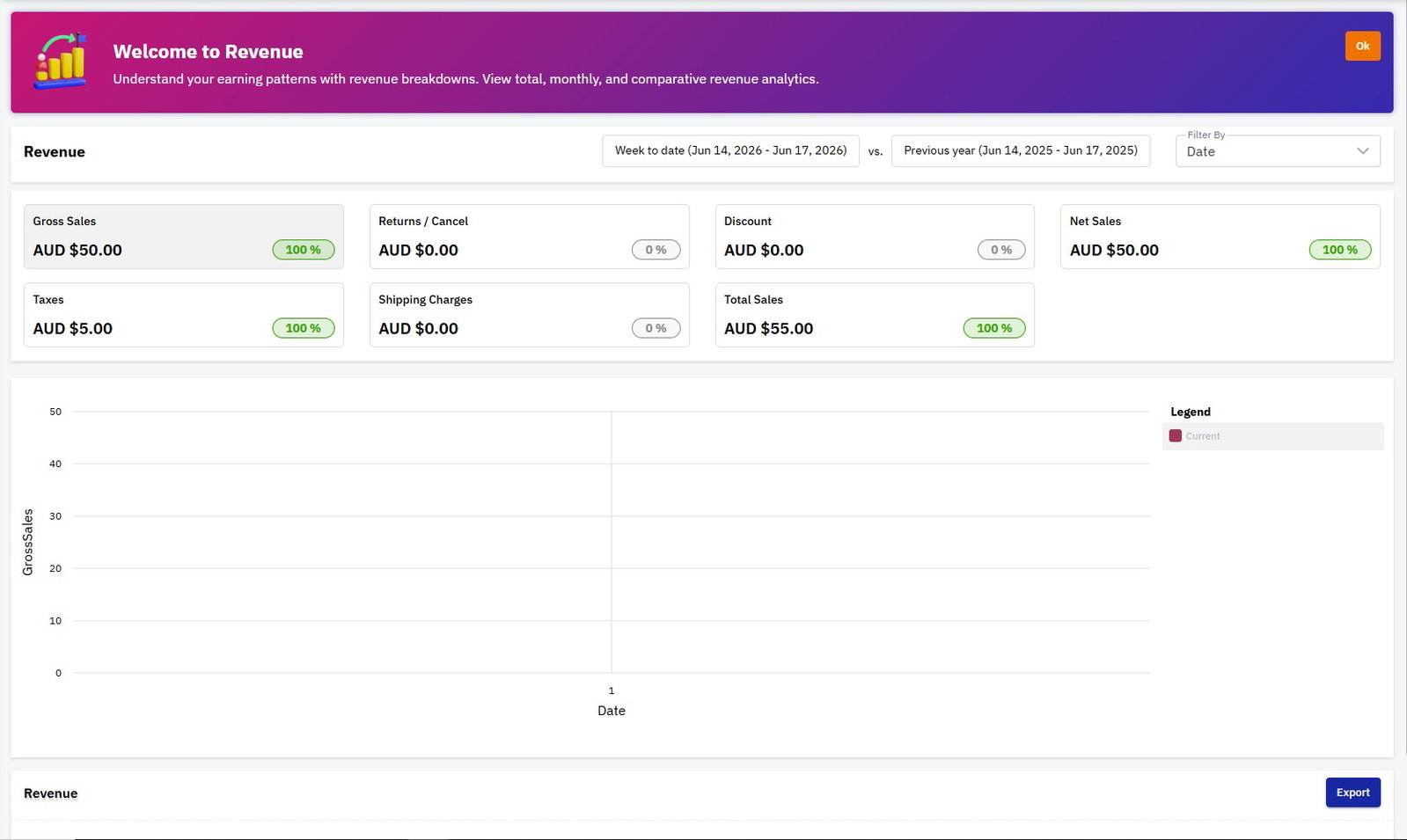Image resolution: width=1407 pixels, height=840 pixels.
Task: Select the Total Sales metric card
Action: 875,315
